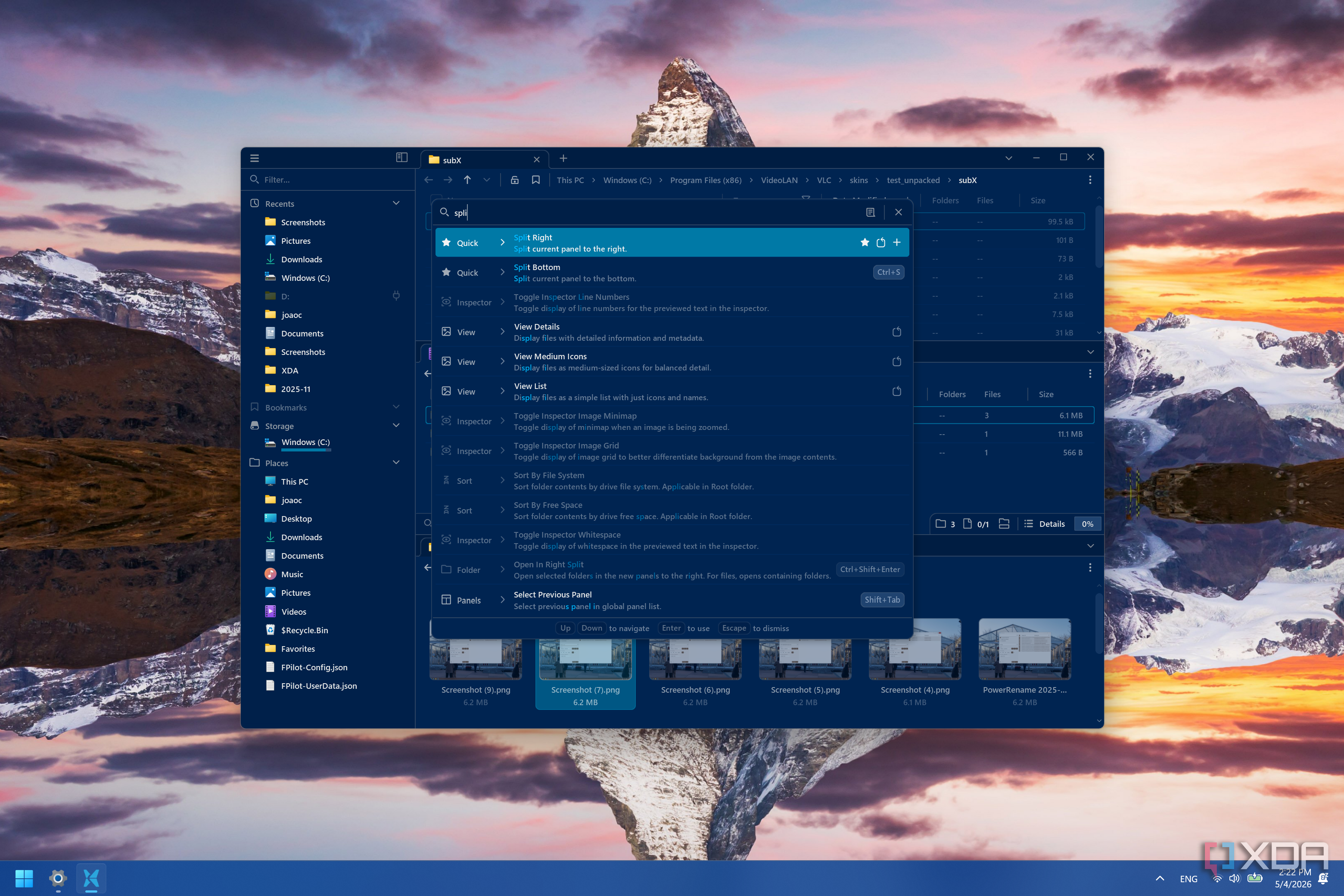The width and height of the screenshot is (1344, 896).
Task: Click the 0% progress indicator in status bar
Action: [1087, 524]
